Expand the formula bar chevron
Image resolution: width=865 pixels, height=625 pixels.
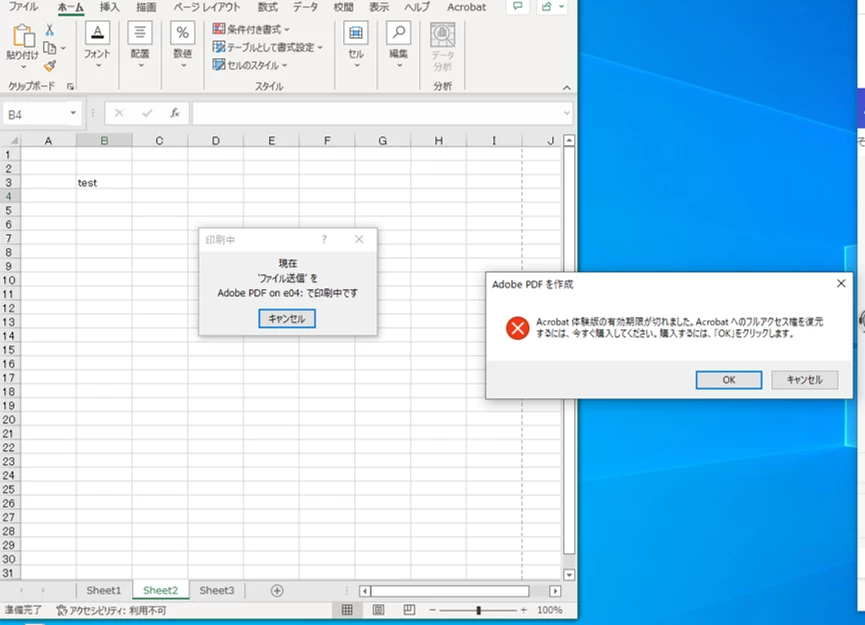tap(567, 113)
